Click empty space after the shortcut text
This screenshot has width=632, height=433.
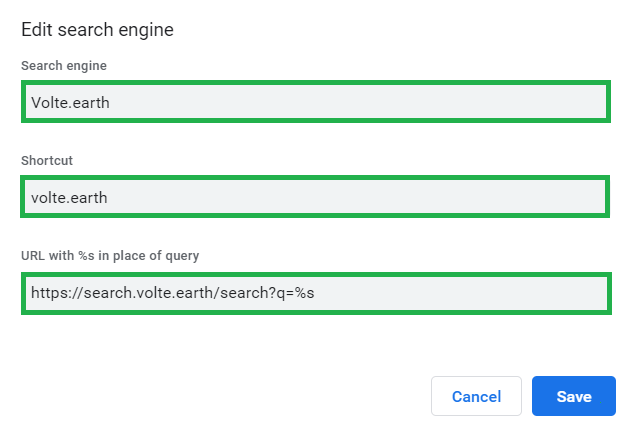(350, 197)
